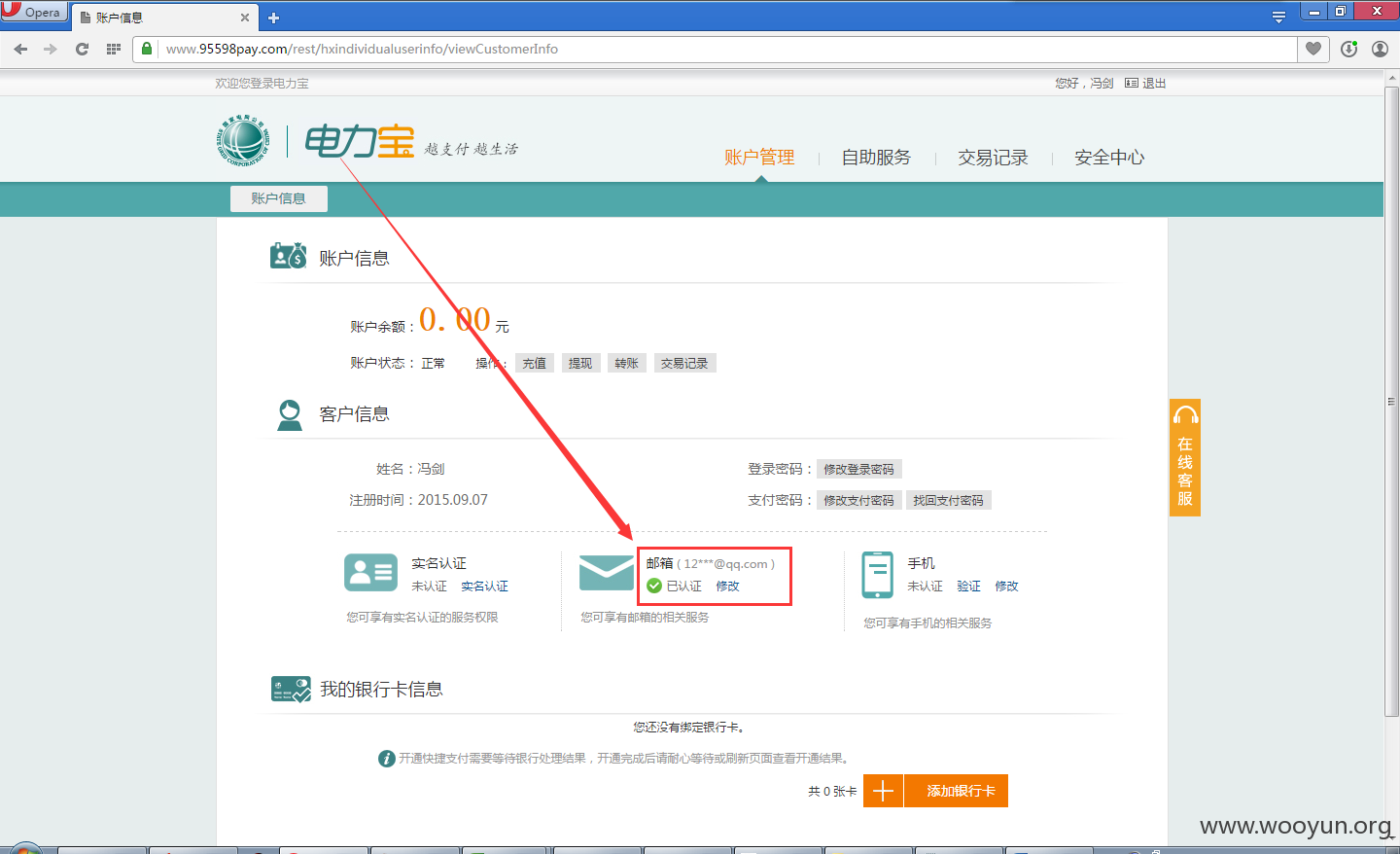This screenshot has width=1400, height=854.
Task: Click 验证 link for phone
Action: (x=968, y=587)
